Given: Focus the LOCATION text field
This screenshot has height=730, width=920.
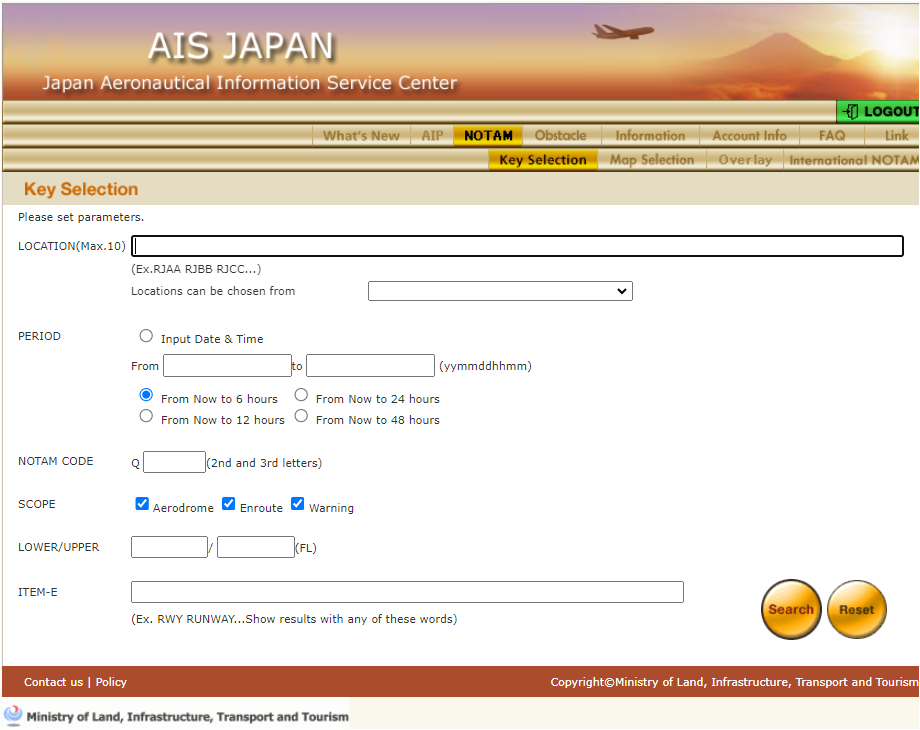Looking at the screenshot, I should [518, 246].
